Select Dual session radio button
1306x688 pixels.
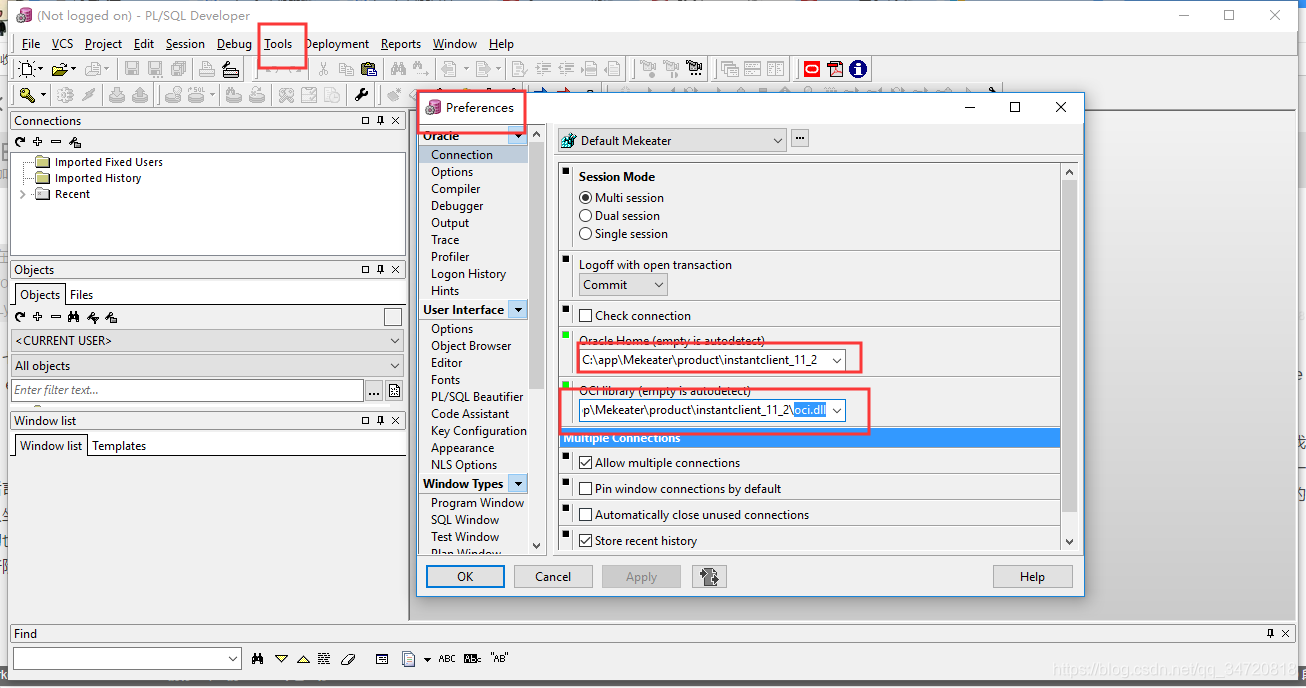point(586,216)
